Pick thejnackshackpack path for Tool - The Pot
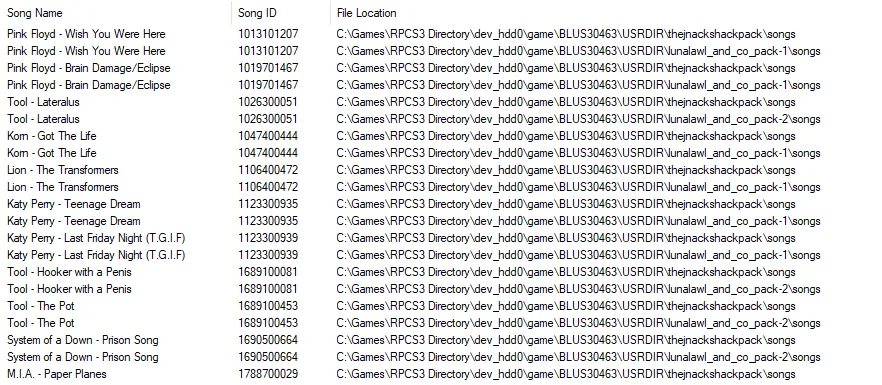Viewport: 882px width, 385px height. point(566,306)
